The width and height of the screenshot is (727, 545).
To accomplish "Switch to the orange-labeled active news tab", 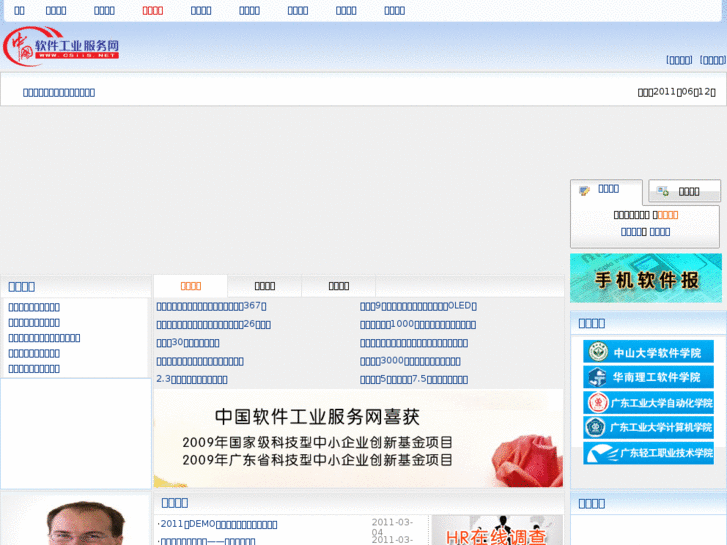I will tap(191, 286).
